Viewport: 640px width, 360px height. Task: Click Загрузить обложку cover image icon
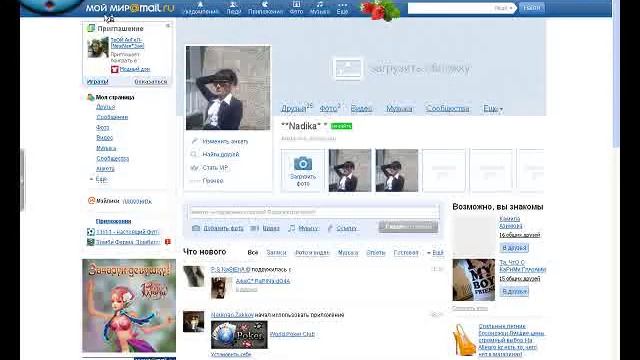(347, 68)
